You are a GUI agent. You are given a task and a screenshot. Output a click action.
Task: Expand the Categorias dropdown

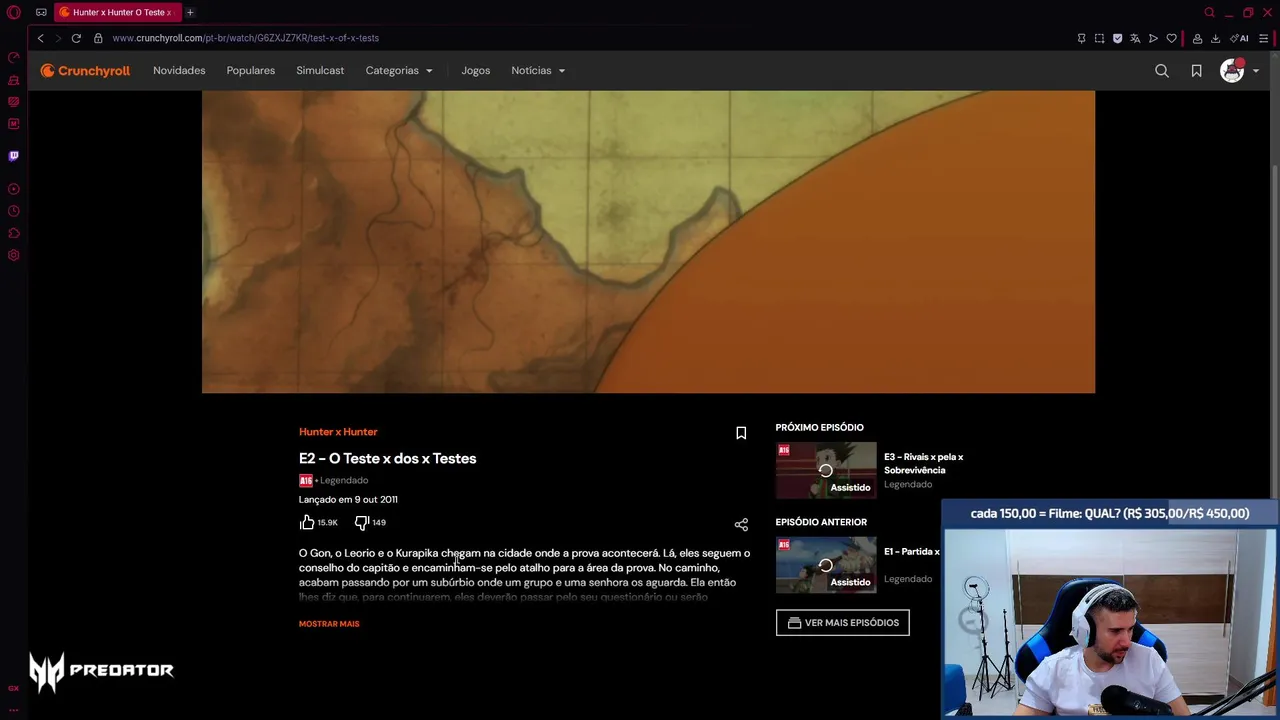click(399, 71)
